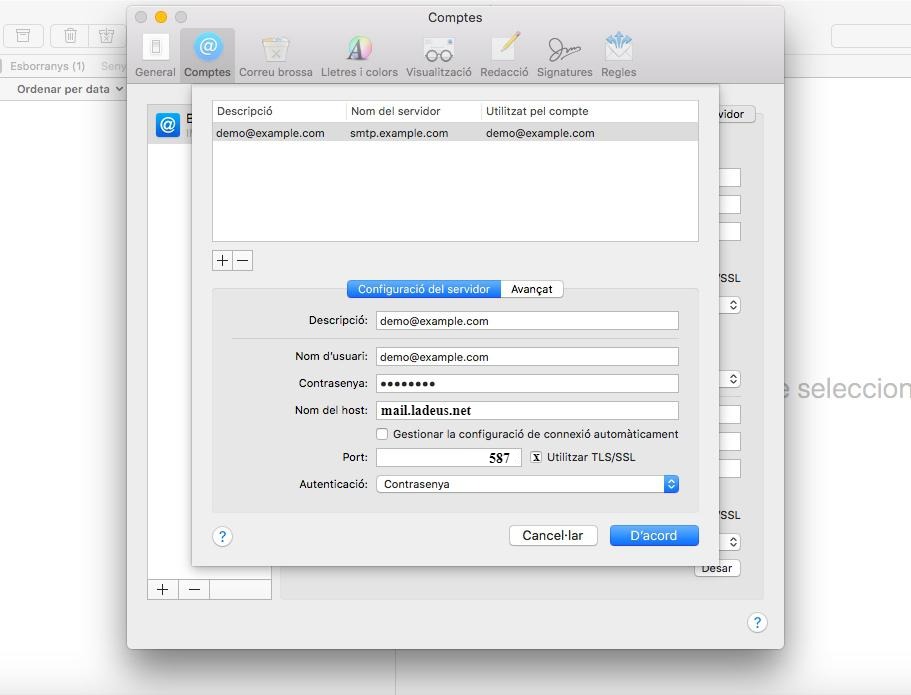Viewport: 911px width, 695px height.
Task: Click the Nom del host field
Action: (x=527, y=410)
